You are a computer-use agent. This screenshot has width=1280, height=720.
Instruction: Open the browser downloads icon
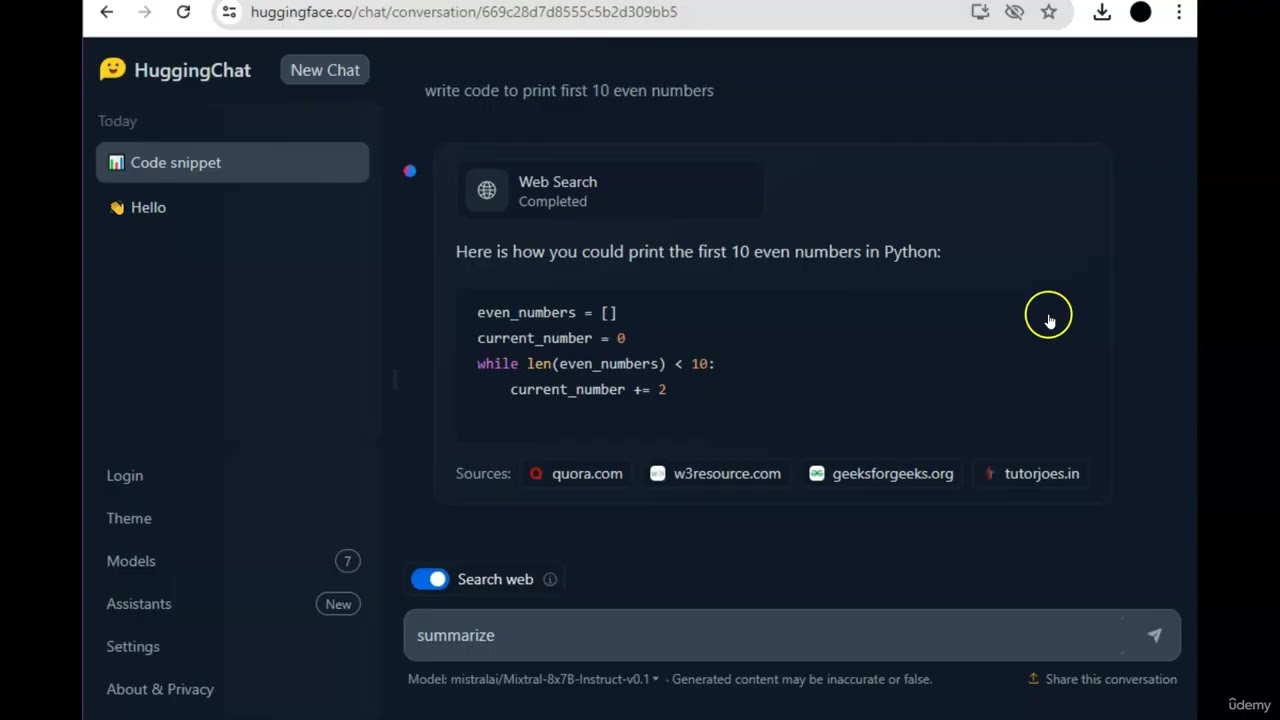[x=1102, y=12]
